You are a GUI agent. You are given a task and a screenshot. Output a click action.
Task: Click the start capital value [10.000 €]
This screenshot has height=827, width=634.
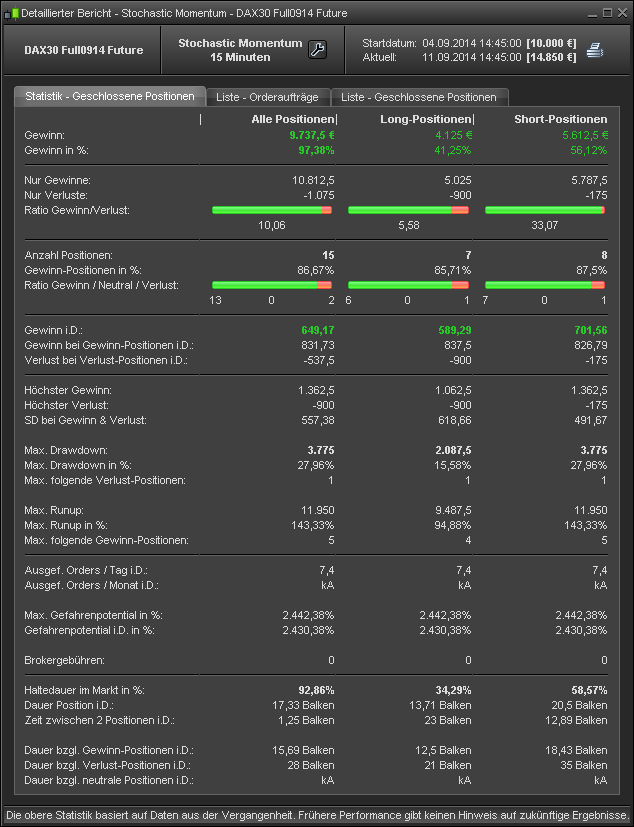point(551,43)
